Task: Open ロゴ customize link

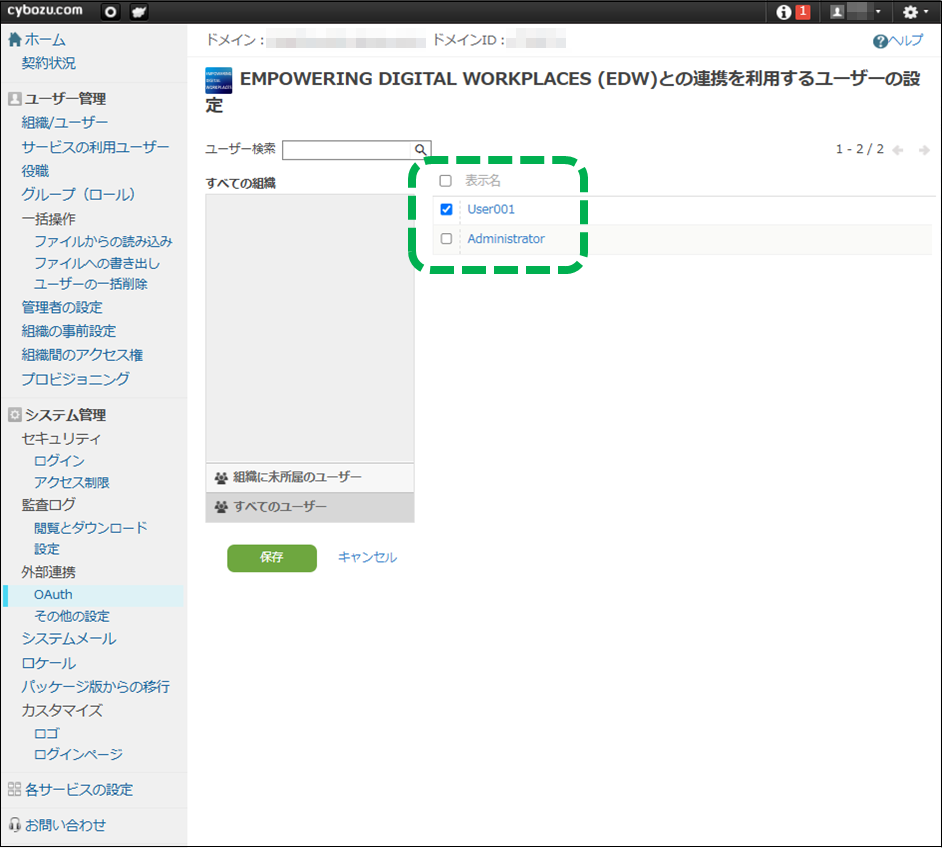Action: [x=47, y=733]
